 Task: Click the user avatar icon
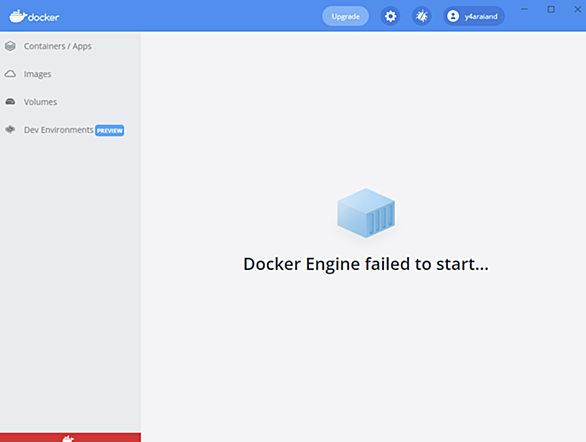(453, 16)
